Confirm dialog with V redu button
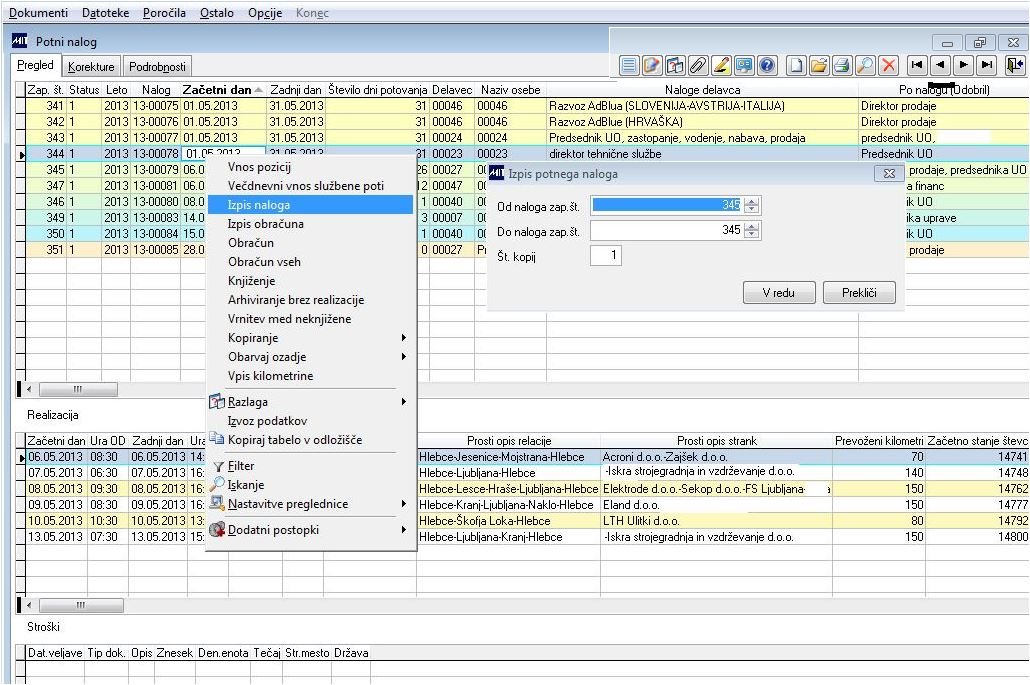Viewport: 1030px width, 685px height. (779, 293)
